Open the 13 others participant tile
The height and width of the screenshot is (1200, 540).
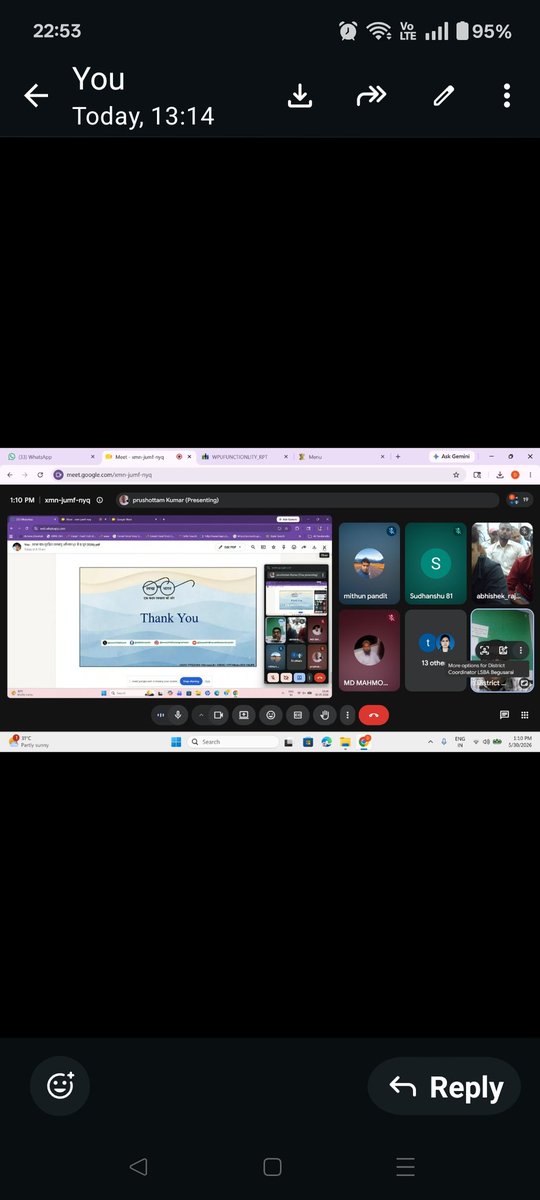tap(435, 651)
